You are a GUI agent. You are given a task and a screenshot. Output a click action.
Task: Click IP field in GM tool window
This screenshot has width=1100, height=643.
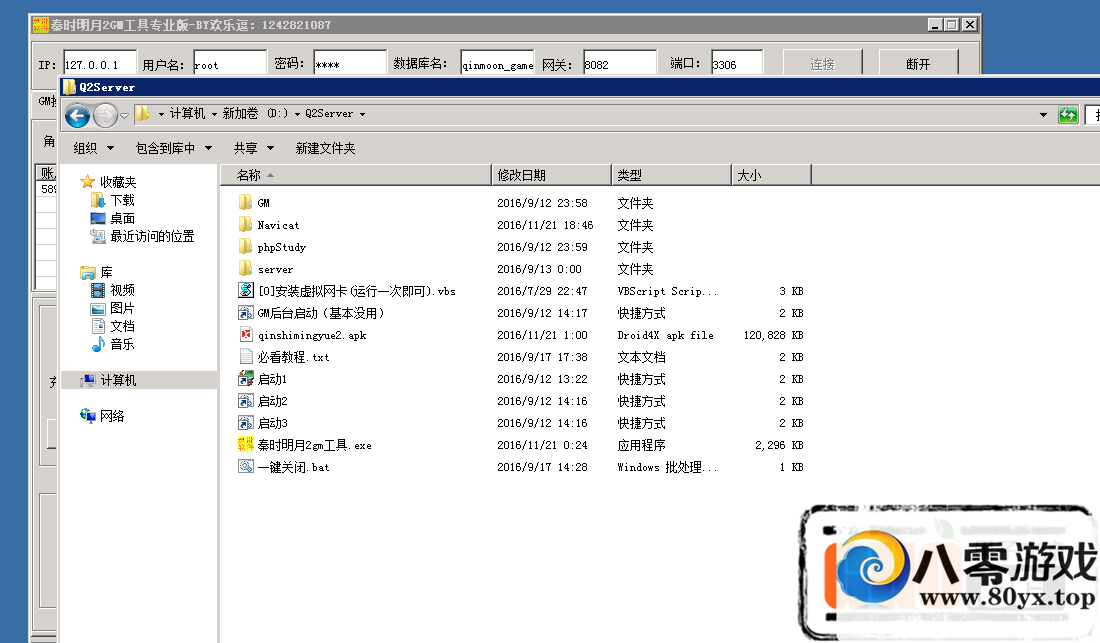coord(100,65)
